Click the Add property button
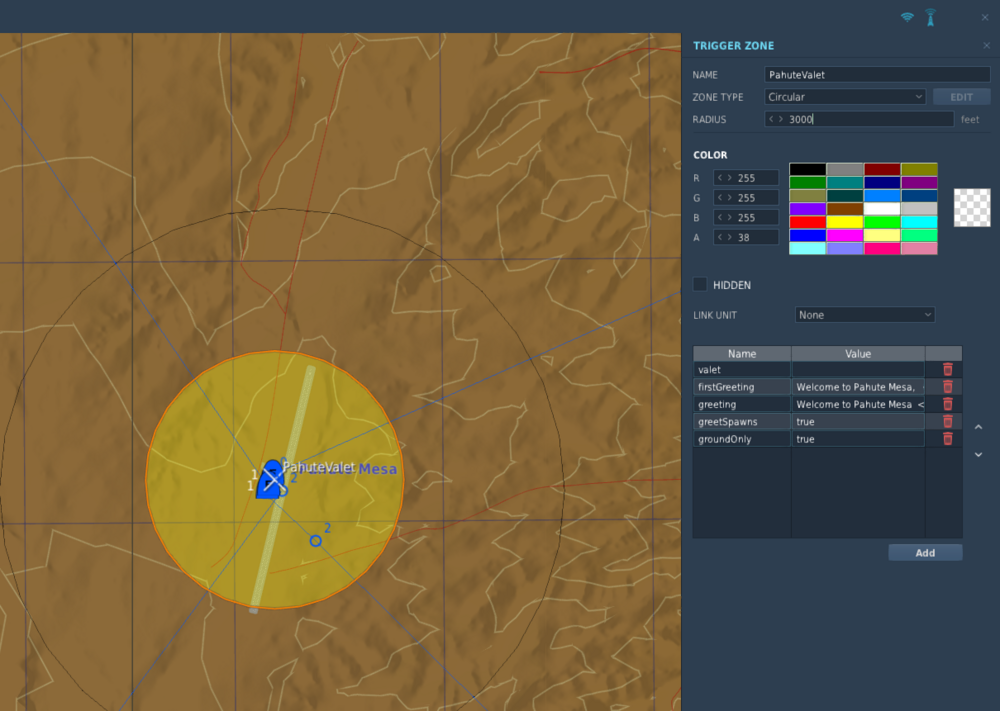 coord(925,553)
